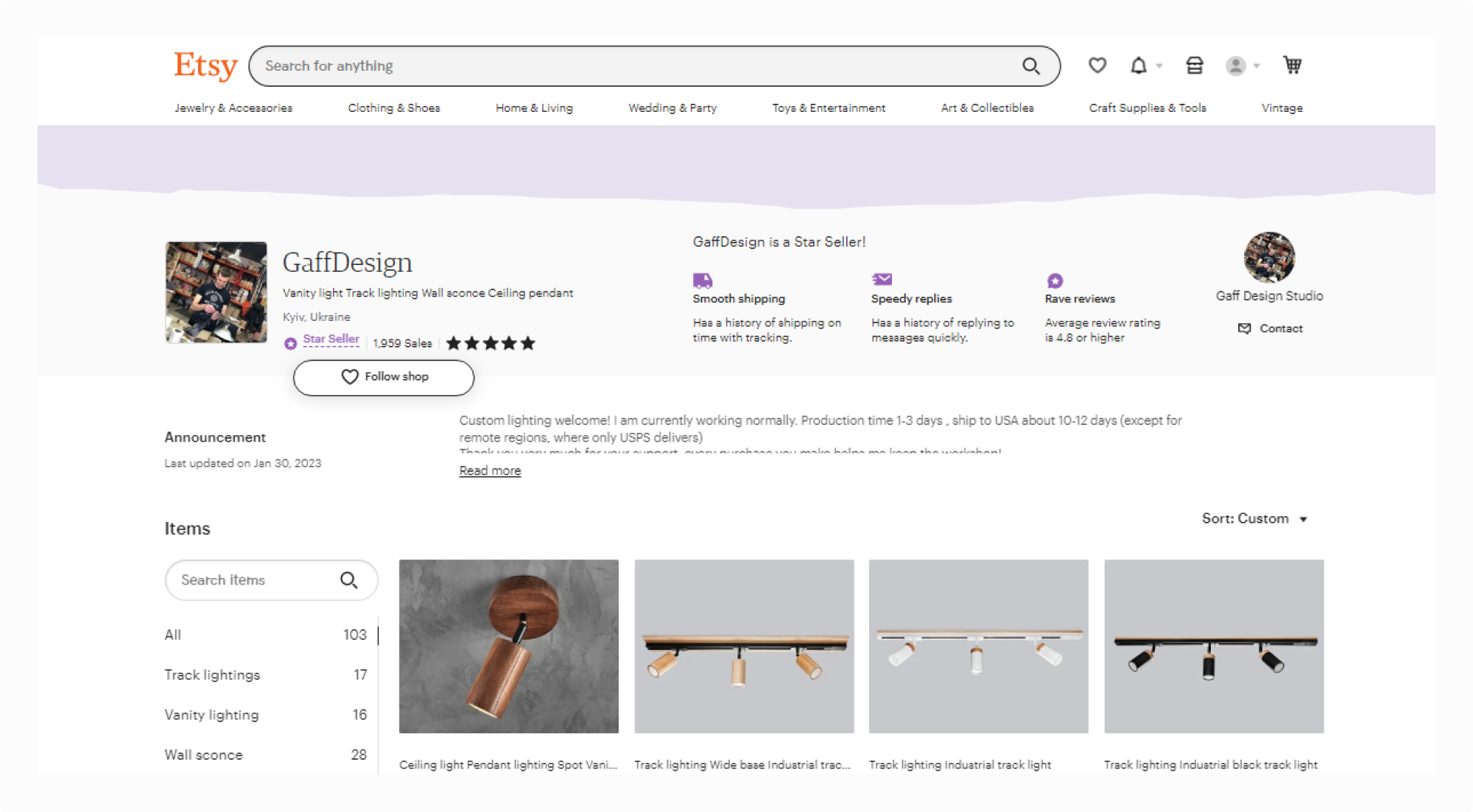The height and width of the screenshot is (812, 1473).
Task: Click the Etsy logo
Action: (205, 66)
